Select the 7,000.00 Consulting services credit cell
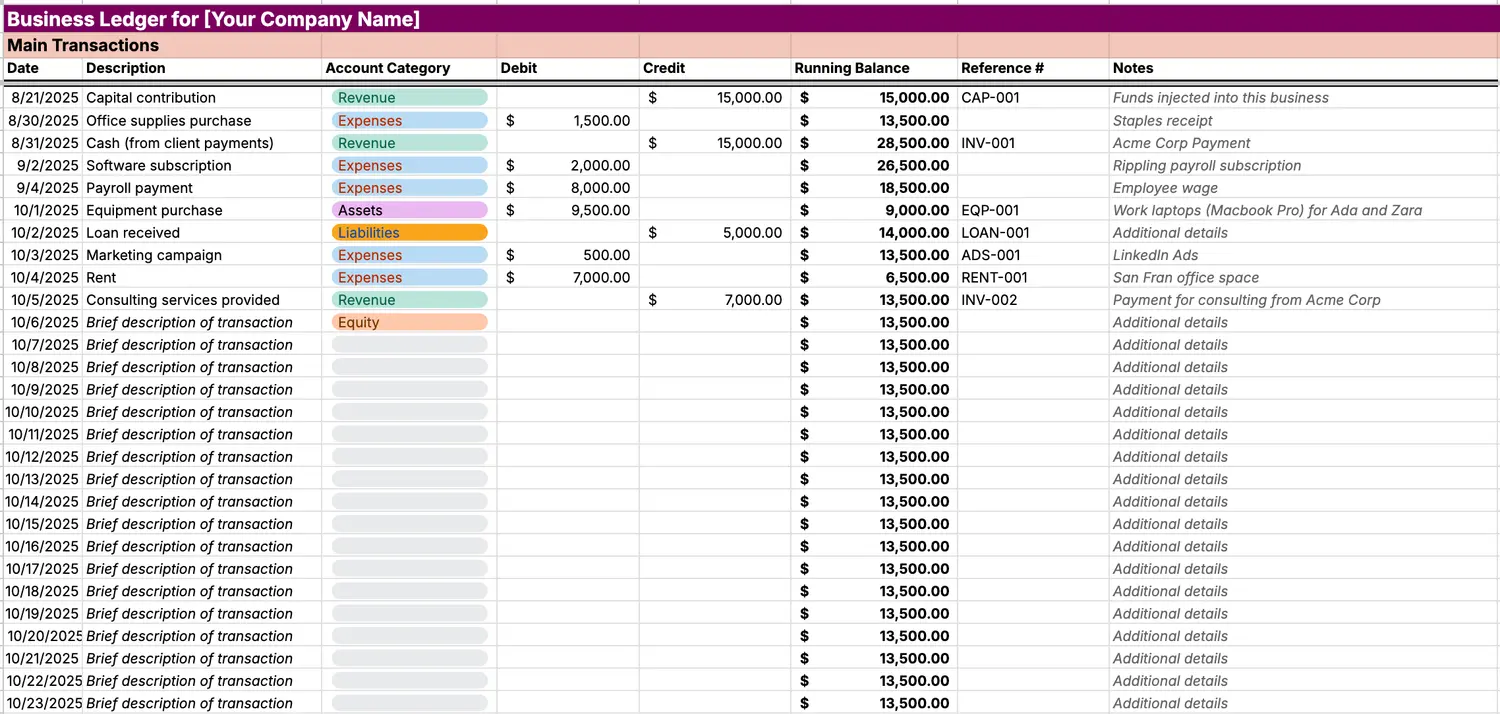 tap(715, 300)
